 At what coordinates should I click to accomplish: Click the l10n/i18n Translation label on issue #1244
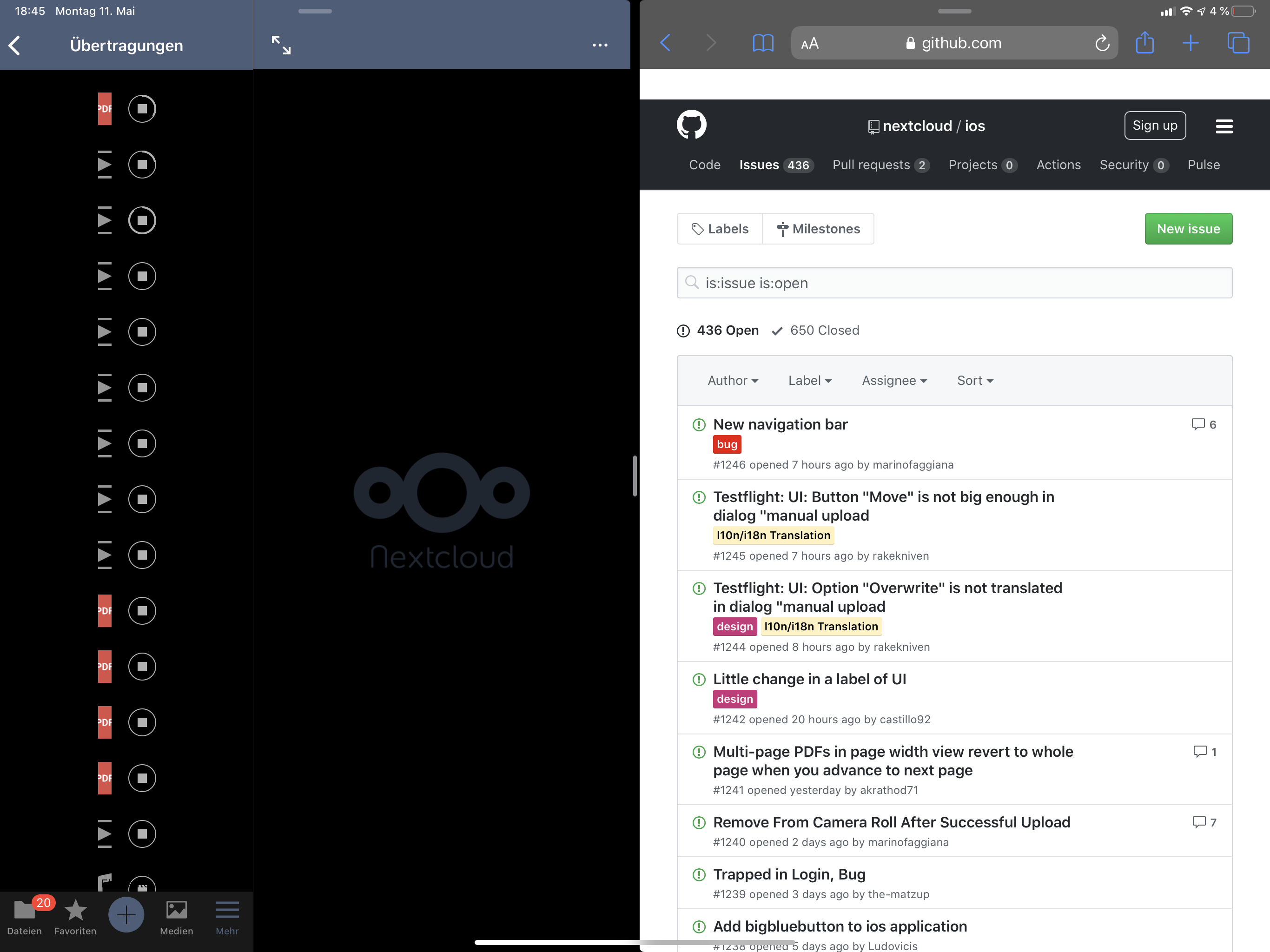click(821, 627)
